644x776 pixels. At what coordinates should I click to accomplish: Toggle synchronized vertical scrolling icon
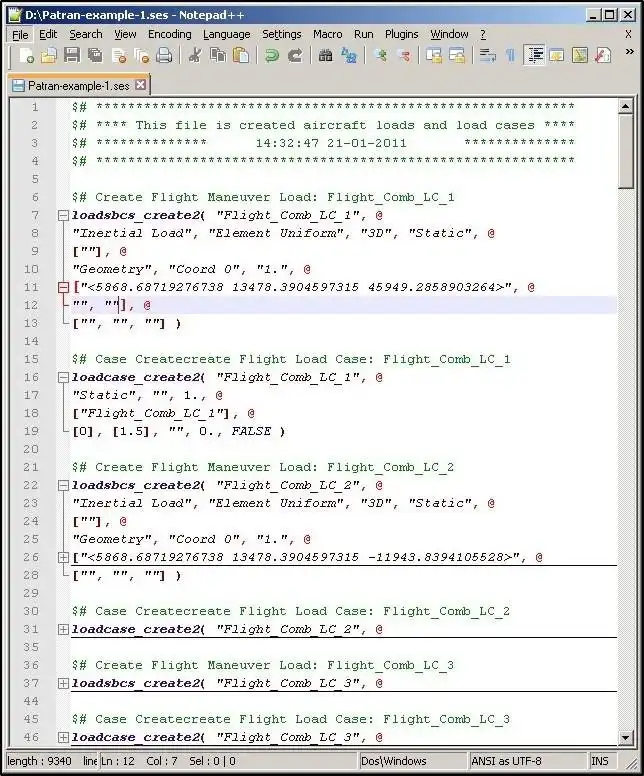(434, 55)
